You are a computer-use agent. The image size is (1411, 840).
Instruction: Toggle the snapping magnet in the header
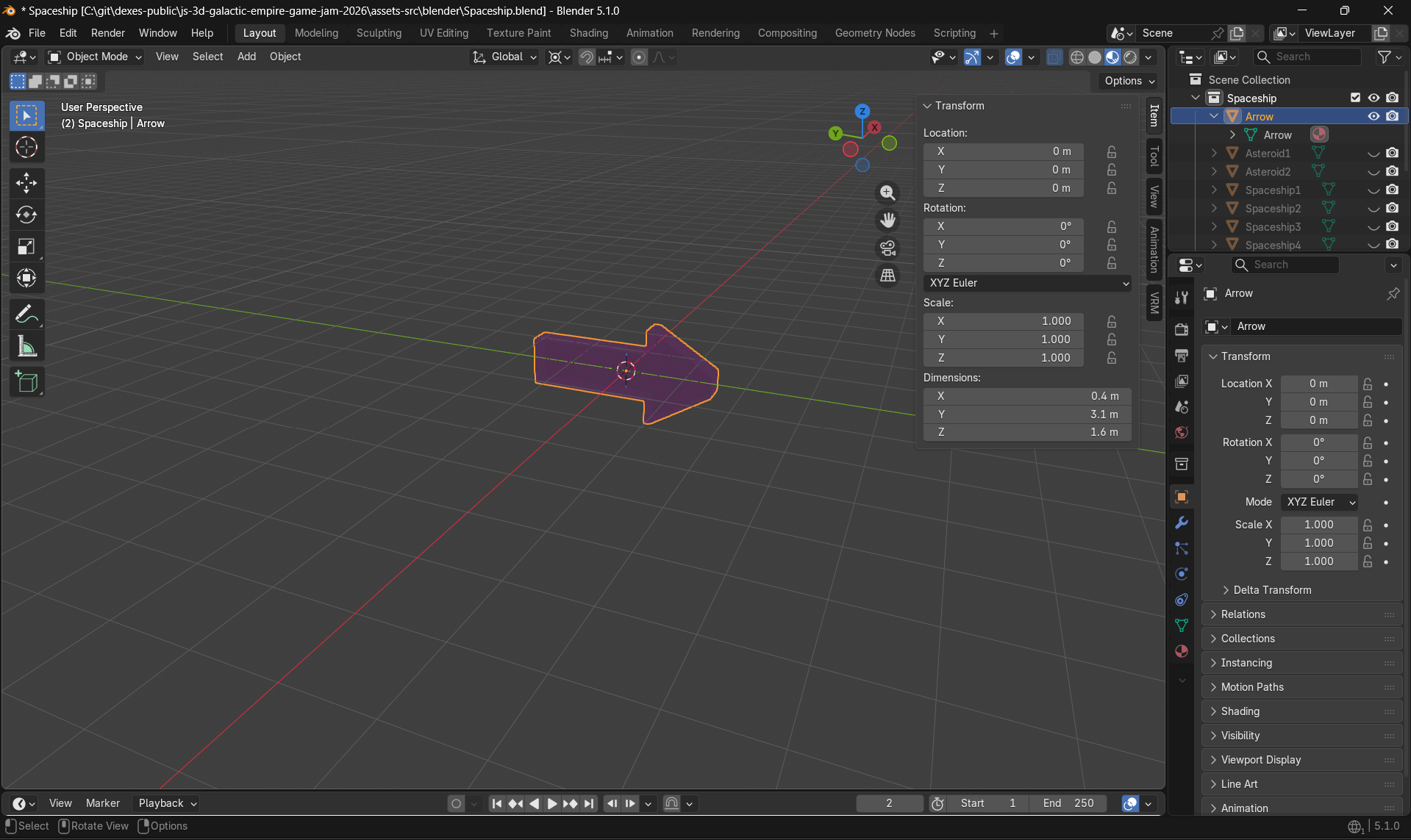587,57
